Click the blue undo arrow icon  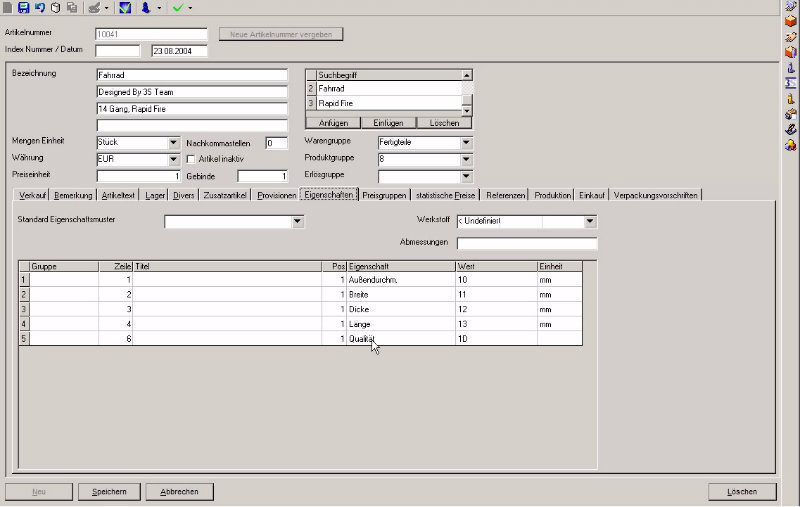(39, 7)
